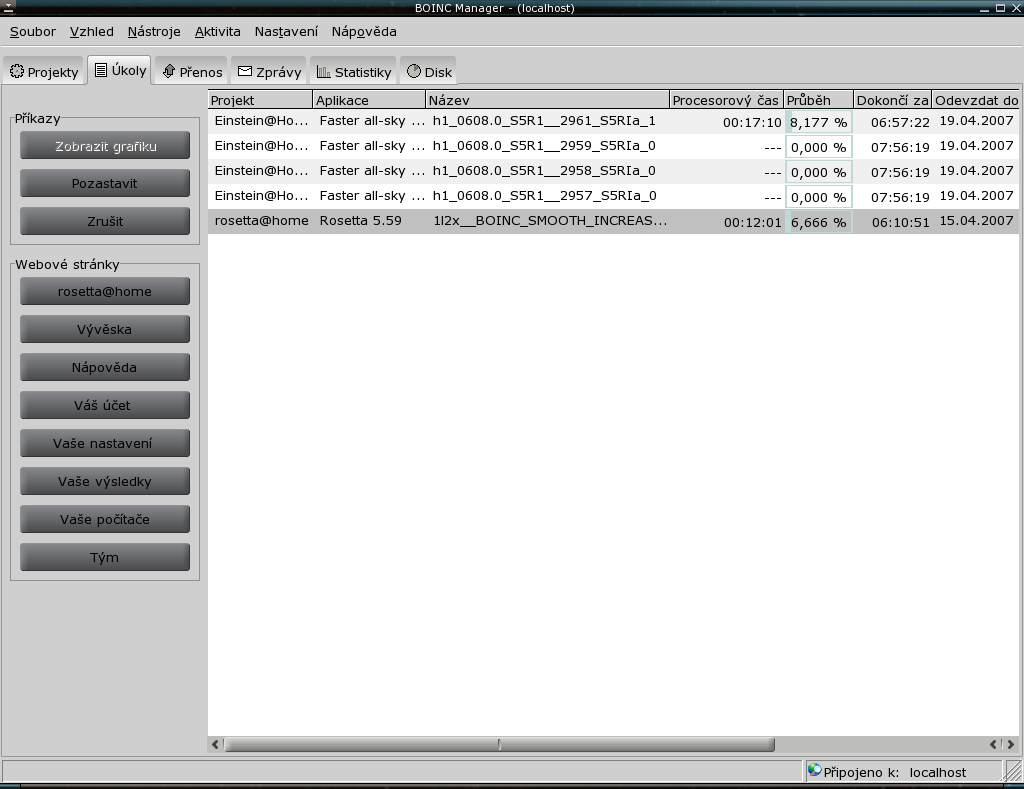Click the 6,666 % progress bar
Image resolution: width=1024 pixels, height=789 pixels.
click(819, 222)
